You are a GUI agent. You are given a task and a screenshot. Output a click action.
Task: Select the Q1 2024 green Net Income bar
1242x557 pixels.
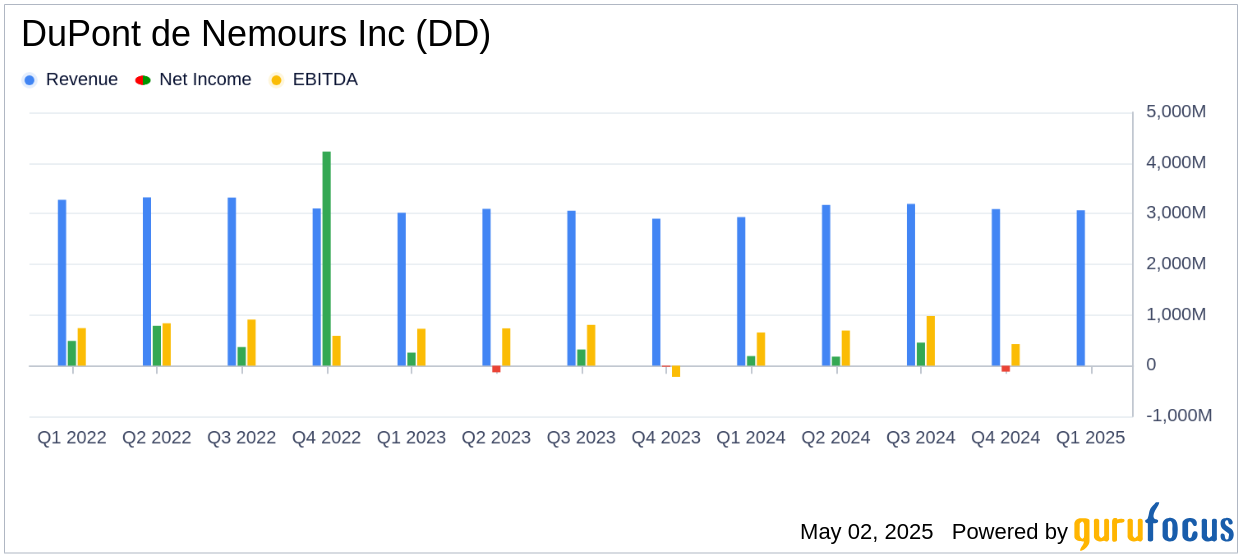point(751,361)
